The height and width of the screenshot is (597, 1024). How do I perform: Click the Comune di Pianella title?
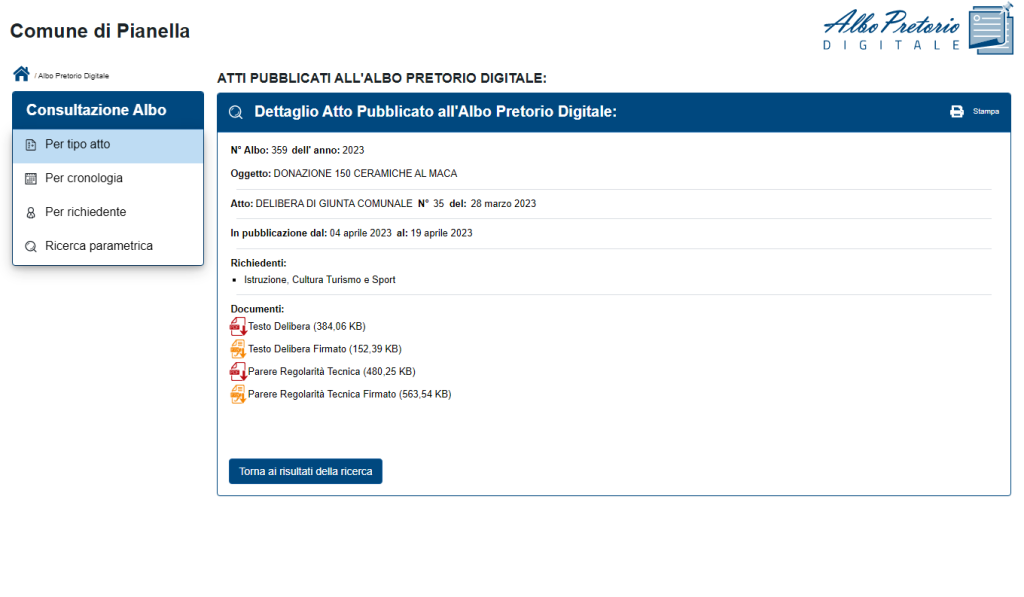click(x=100, y=31)
